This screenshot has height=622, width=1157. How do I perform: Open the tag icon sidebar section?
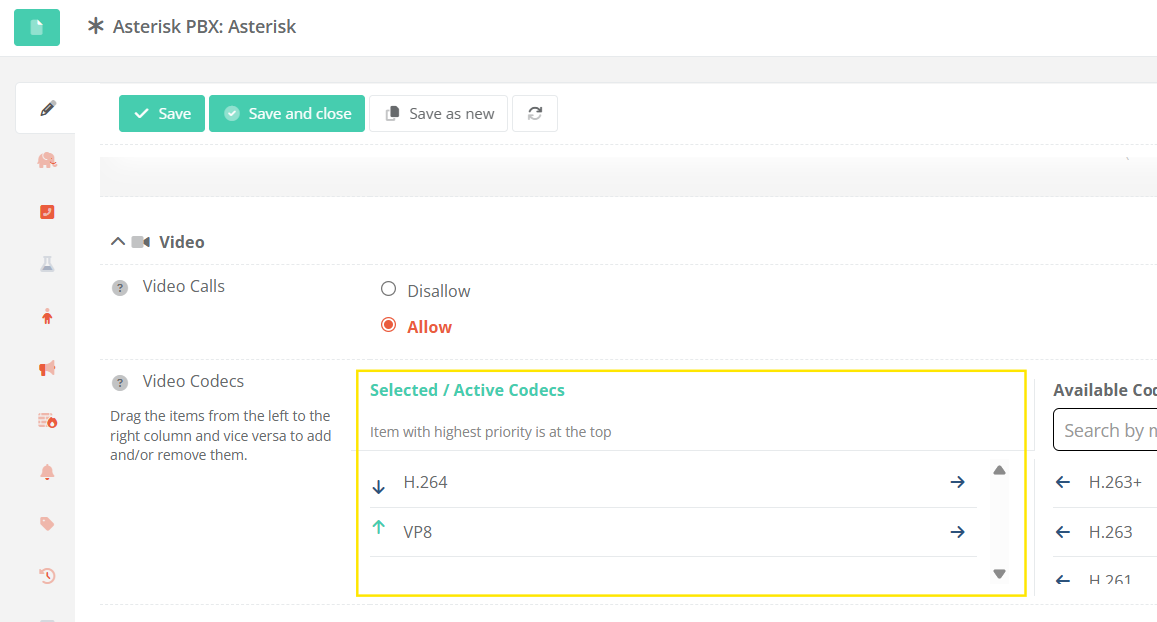point(47,524)
